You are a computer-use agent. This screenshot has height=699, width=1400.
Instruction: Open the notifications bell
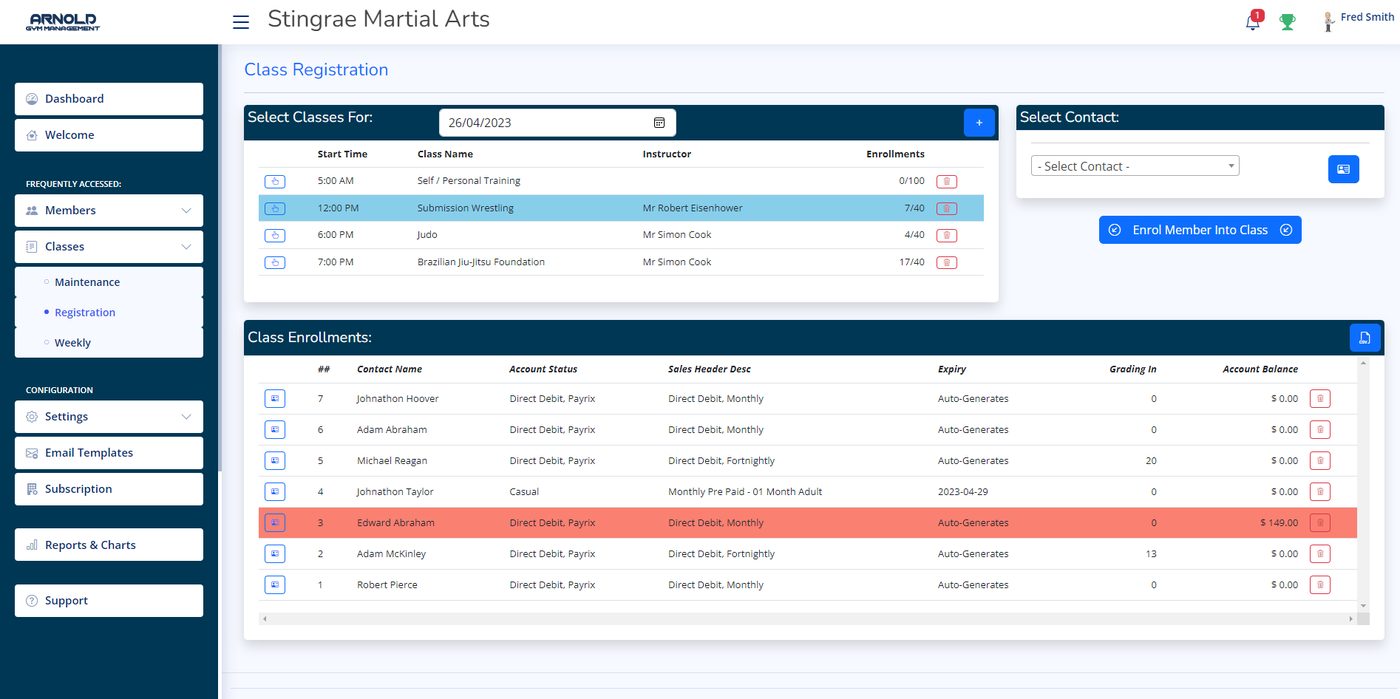tap(1253, 21)
